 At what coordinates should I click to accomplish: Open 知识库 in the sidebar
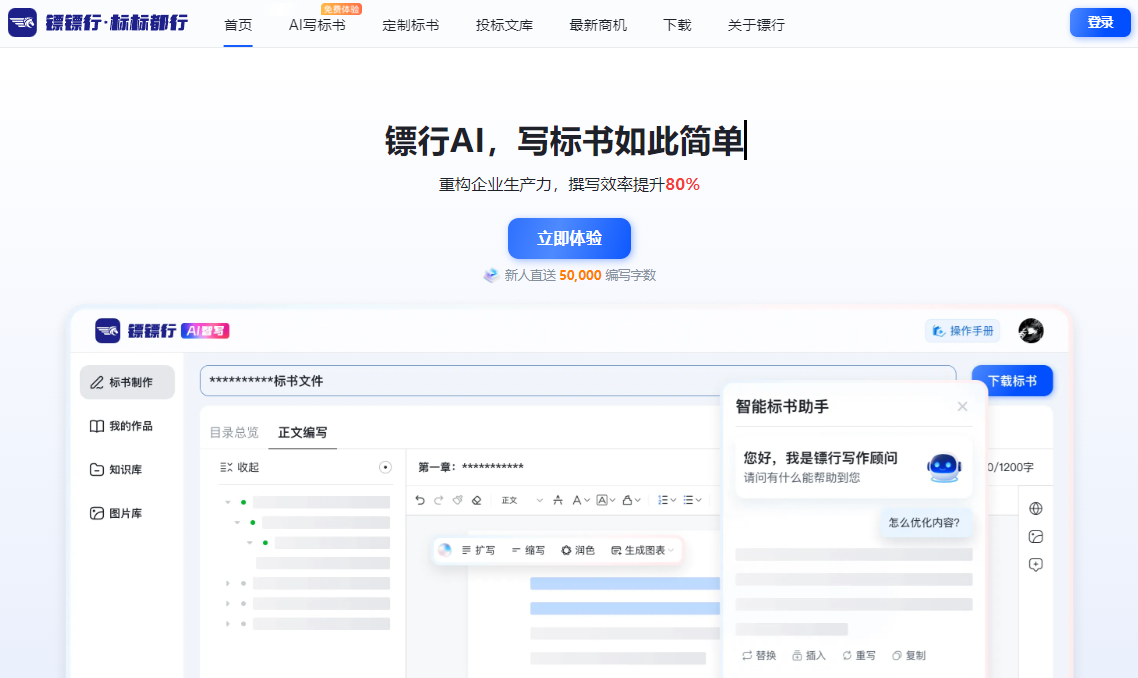click(127, 468)
